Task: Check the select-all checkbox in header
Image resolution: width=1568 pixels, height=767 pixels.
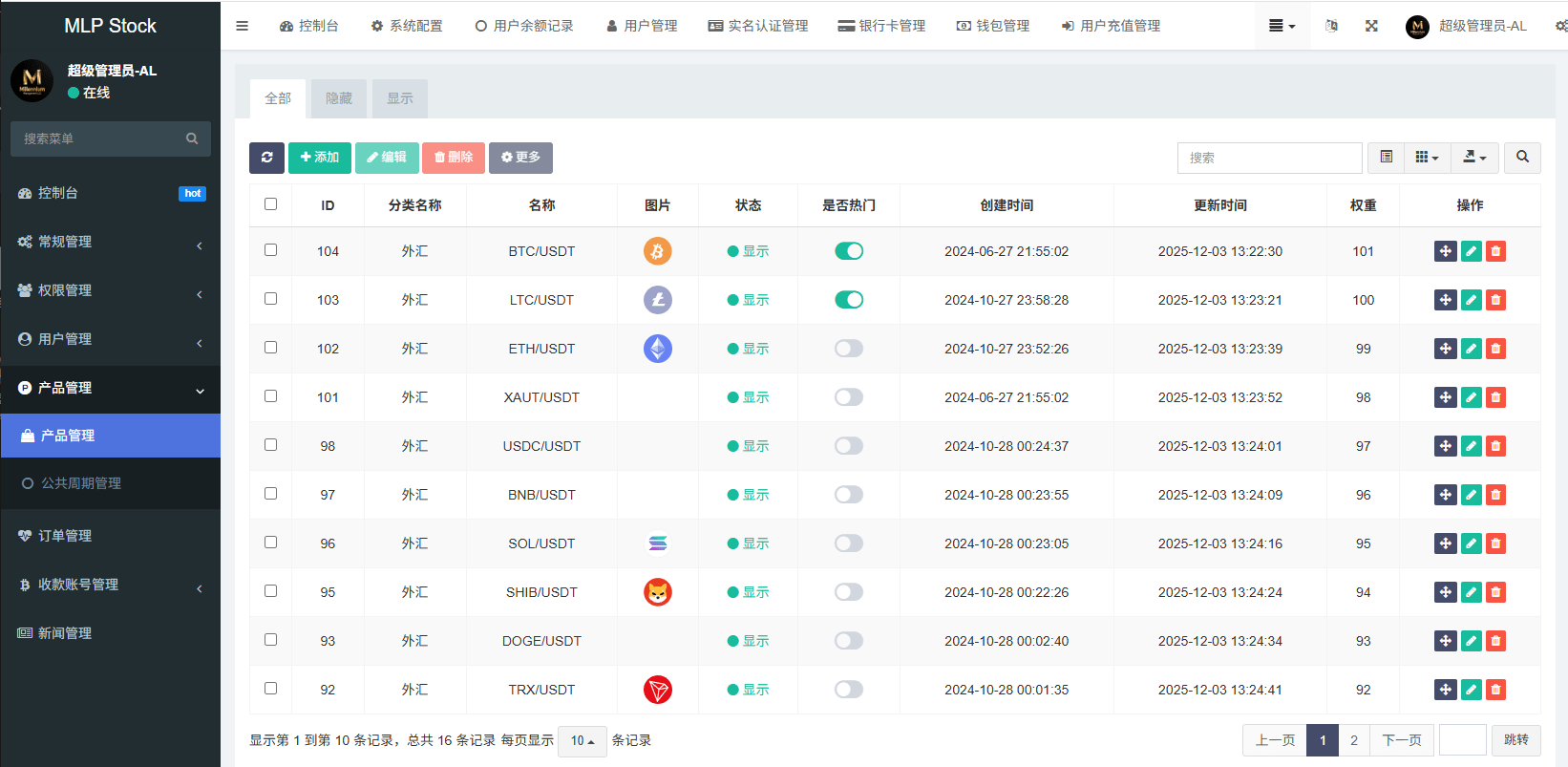Action: pos(271,204)
